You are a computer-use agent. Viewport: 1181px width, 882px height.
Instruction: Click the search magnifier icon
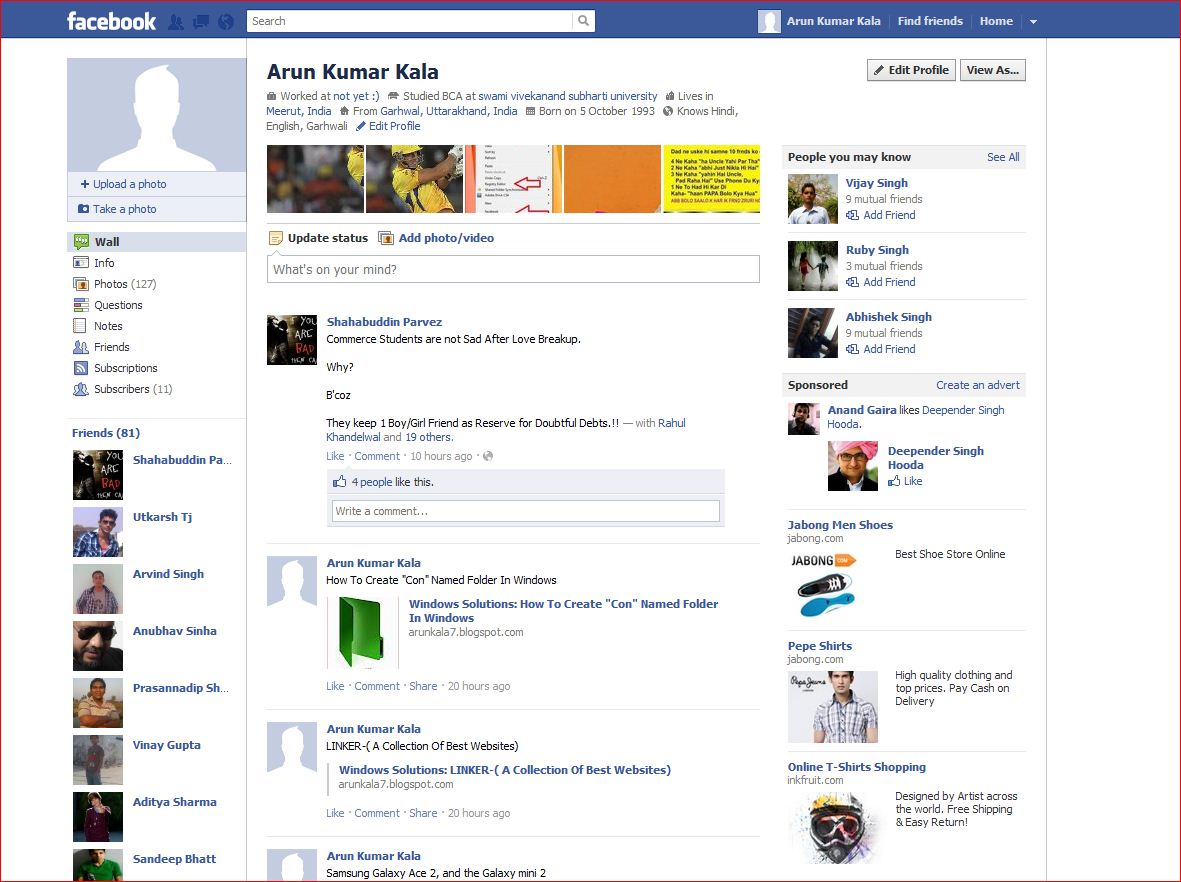(583, 20)
